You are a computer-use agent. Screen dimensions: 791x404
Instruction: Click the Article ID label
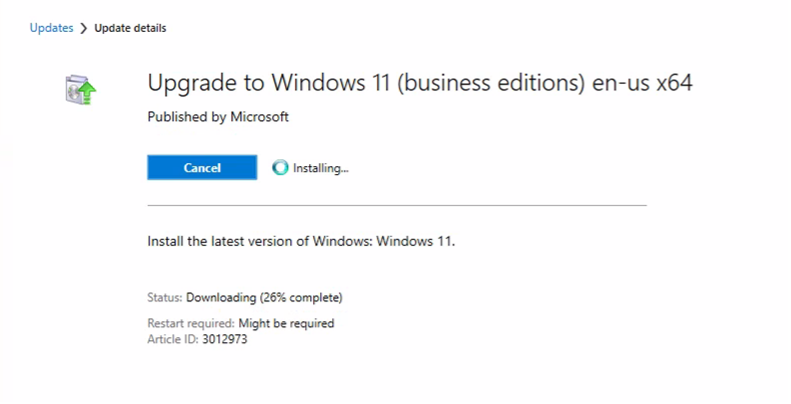tap(173, 339)
